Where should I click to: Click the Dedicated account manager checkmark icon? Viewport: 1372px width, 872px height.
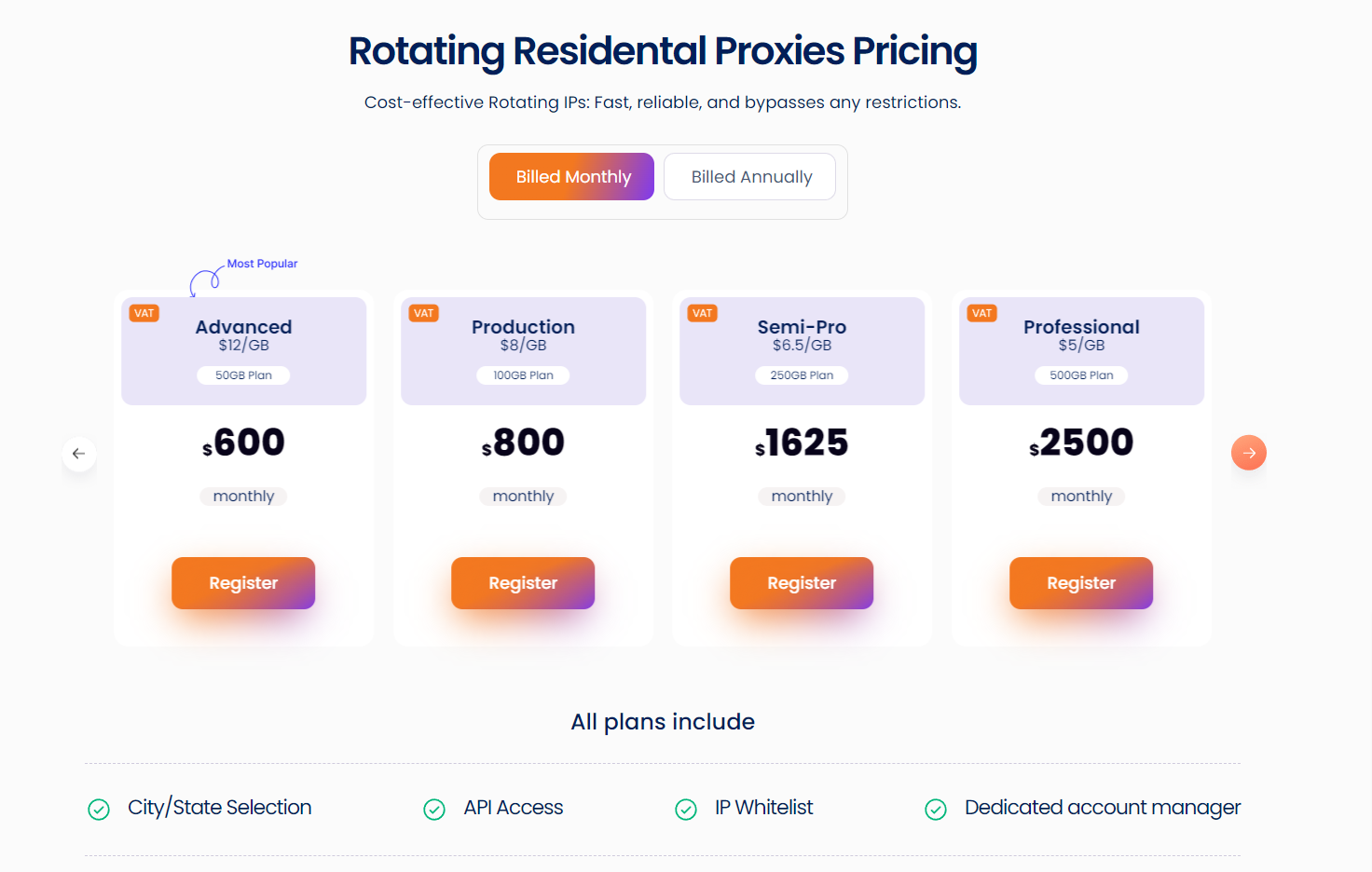(936, 810)
